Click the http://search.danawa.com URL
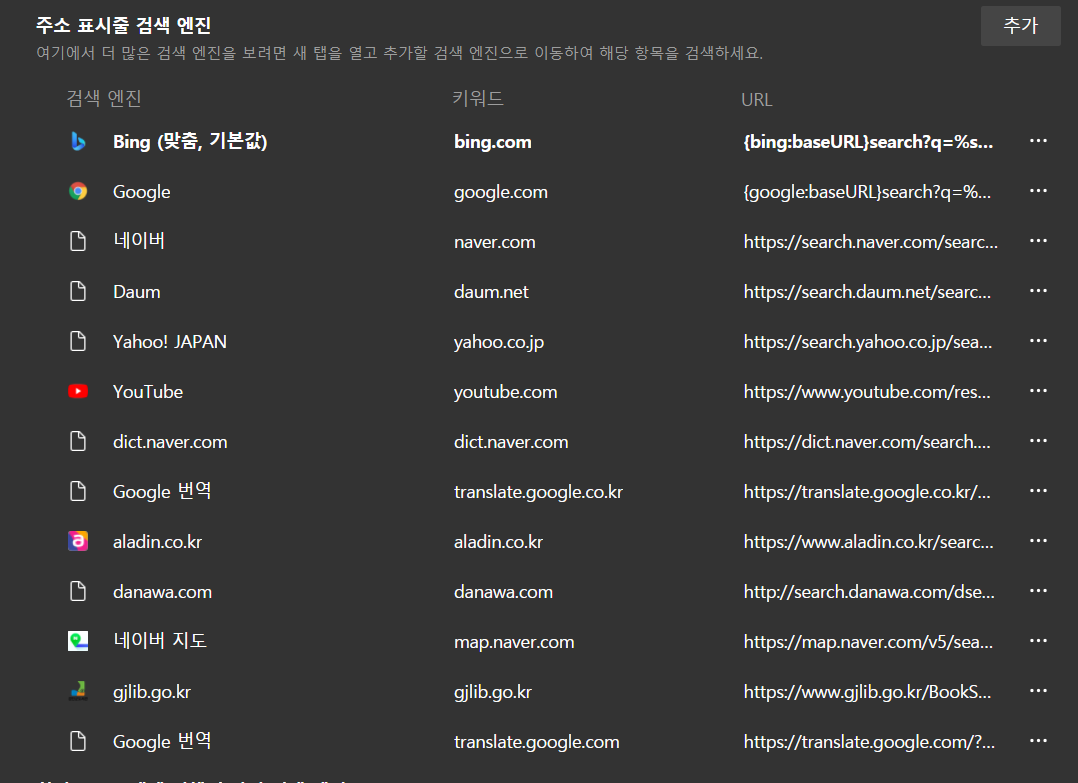This screenshot has height=783, width=1078. pyautogui.click(x=869, y=592)
